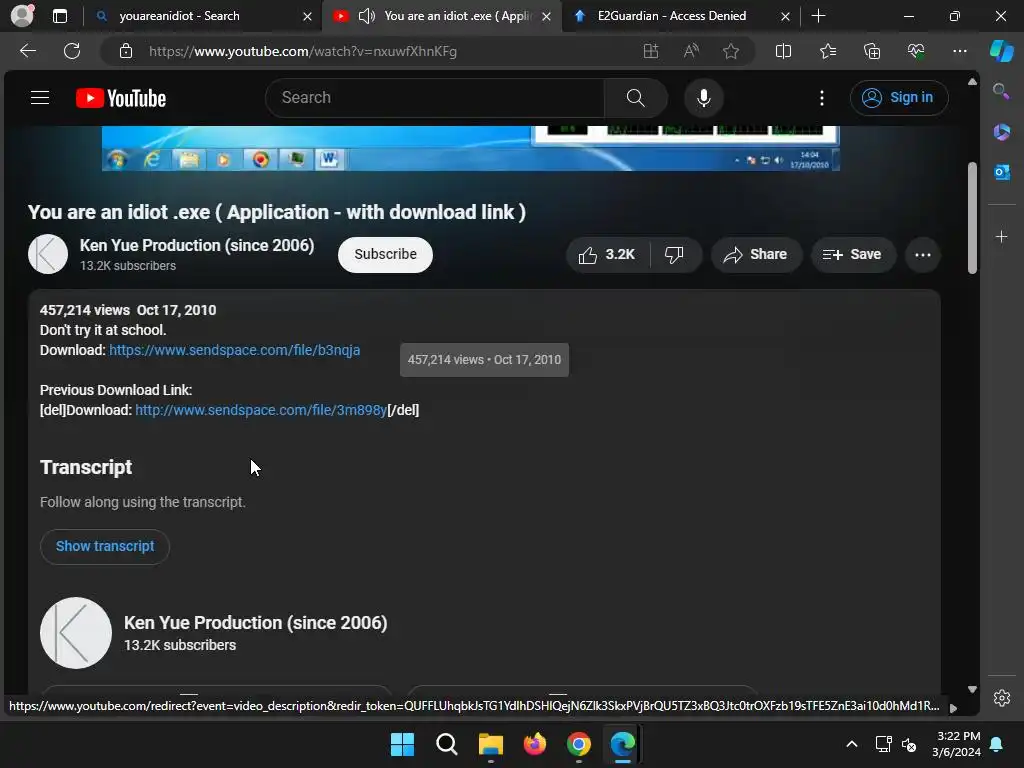Open Ken Yue Production channel name under title

(197, 246)
